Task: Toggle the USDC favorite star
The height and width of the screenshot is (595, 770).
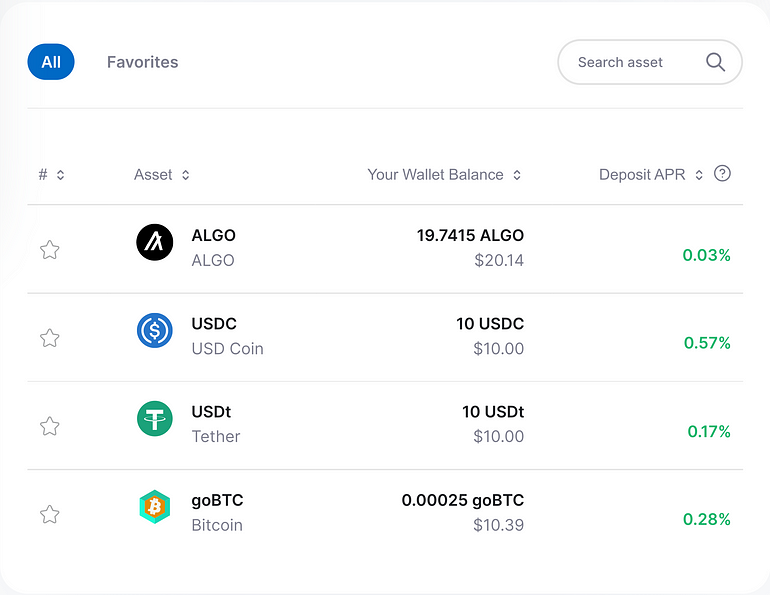Action: 50,338
